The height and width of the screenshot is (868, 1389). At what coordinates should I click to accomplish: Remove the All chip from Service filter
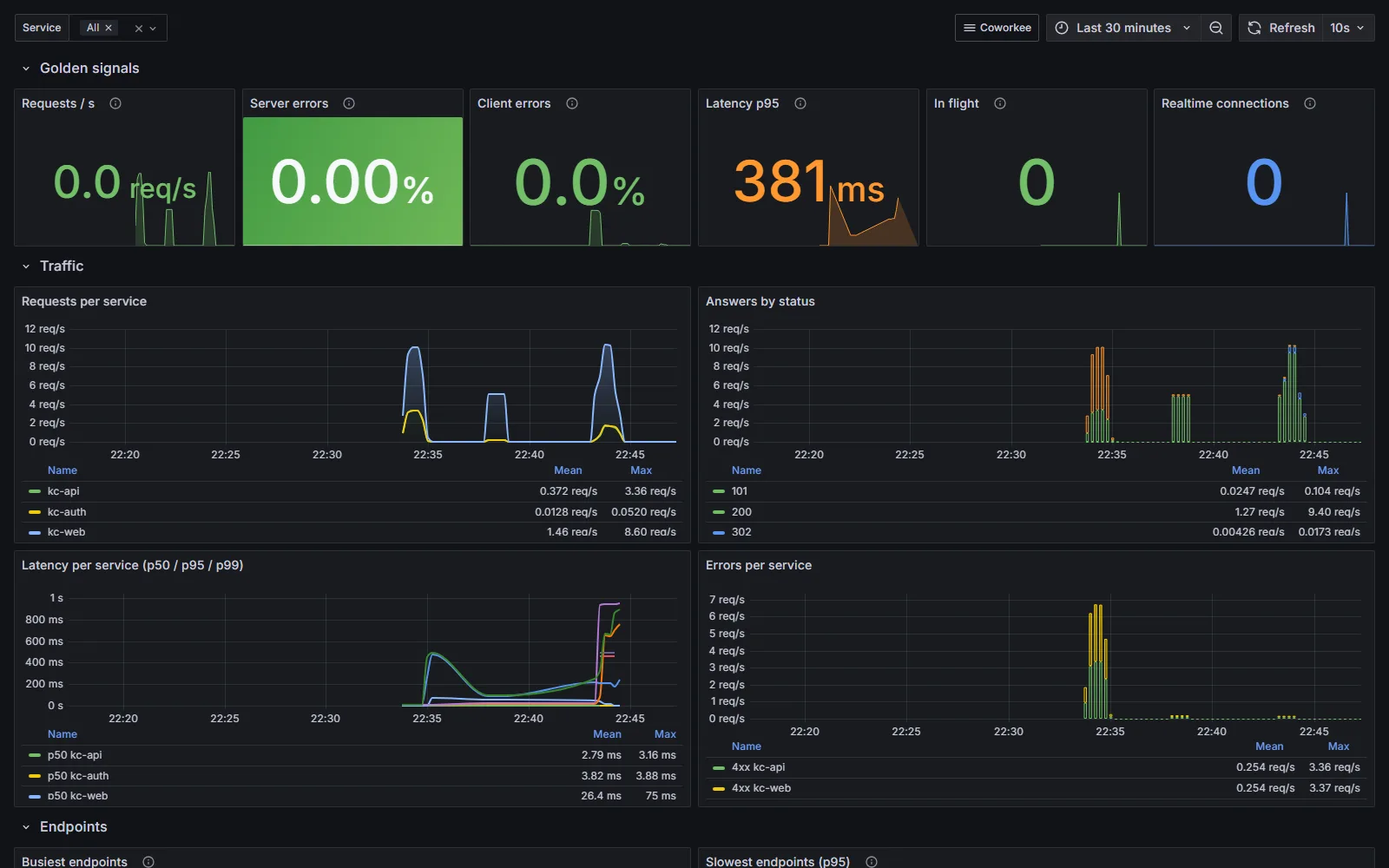(x=109, y=28)
